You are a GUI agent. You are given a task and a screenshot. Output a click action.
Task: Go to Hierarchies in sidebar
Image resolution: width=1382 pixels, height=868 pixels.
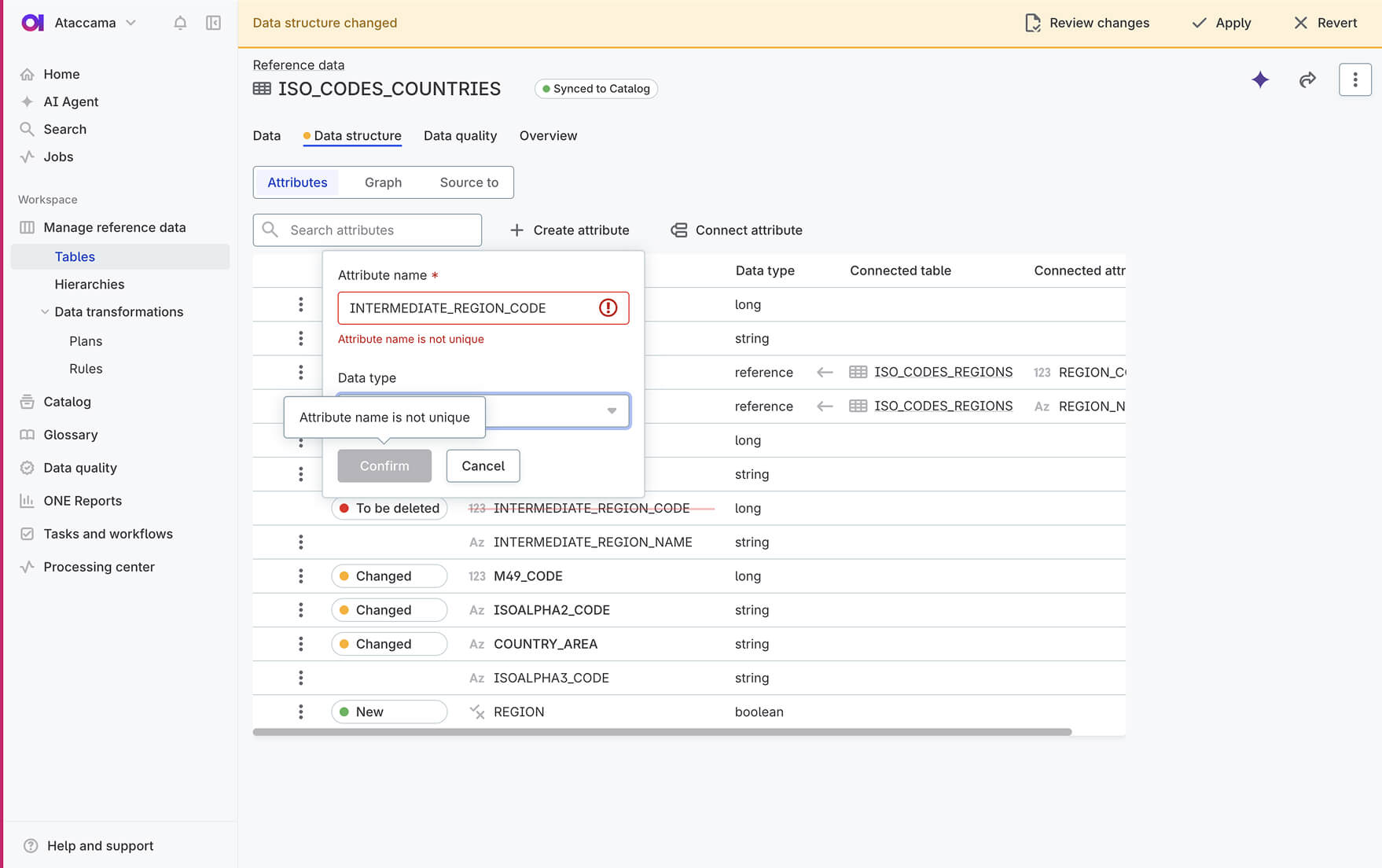tap(90, 285)
